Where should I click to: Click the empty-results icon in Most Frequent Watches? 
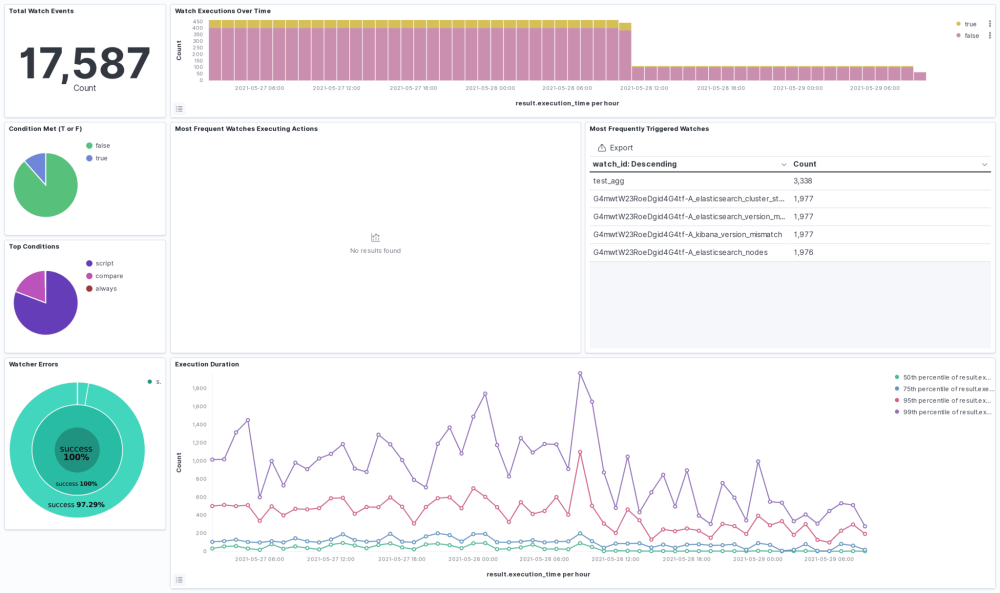(375, 238)
